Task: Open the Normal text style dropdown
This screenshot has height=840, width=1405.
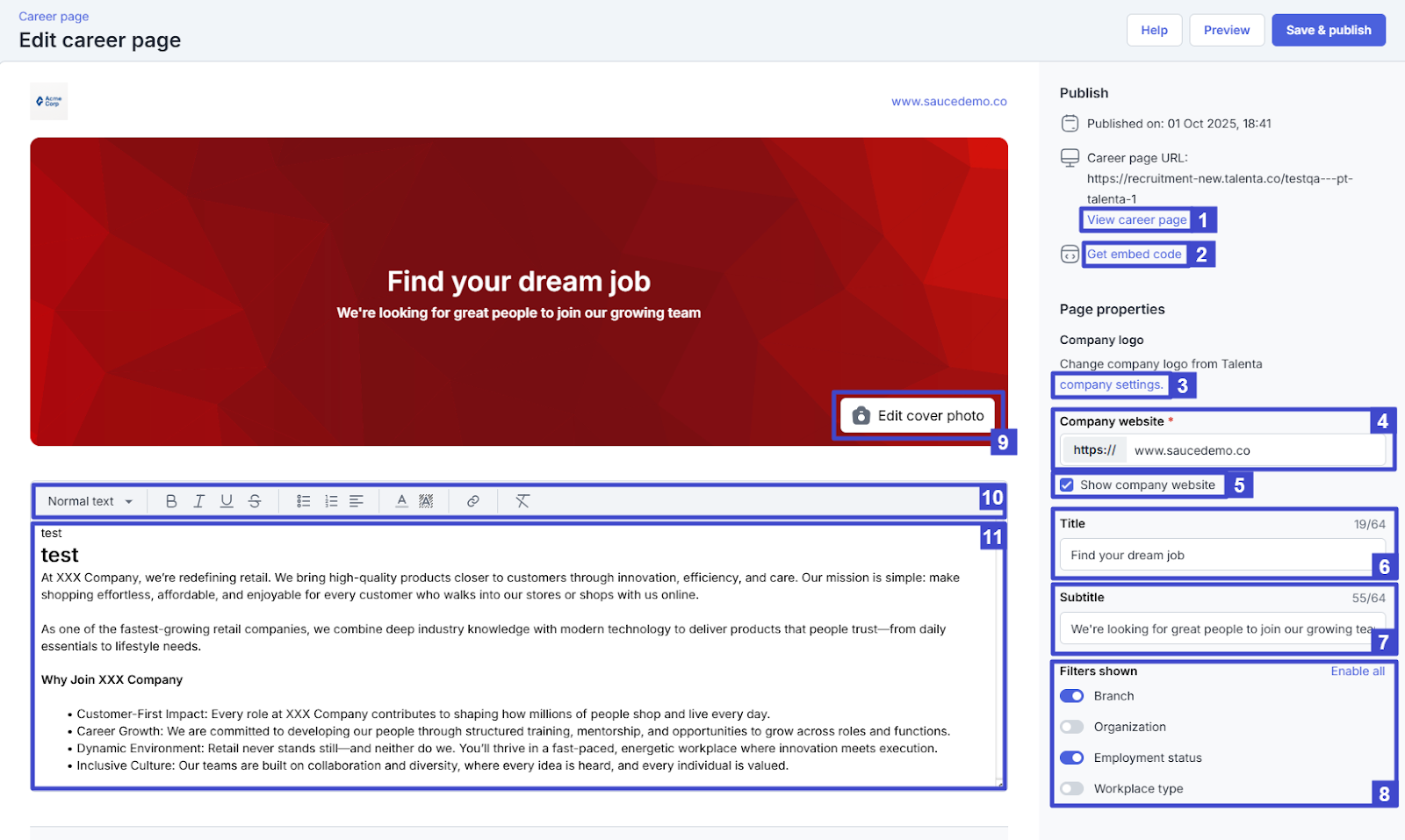Action: point(90,501)
